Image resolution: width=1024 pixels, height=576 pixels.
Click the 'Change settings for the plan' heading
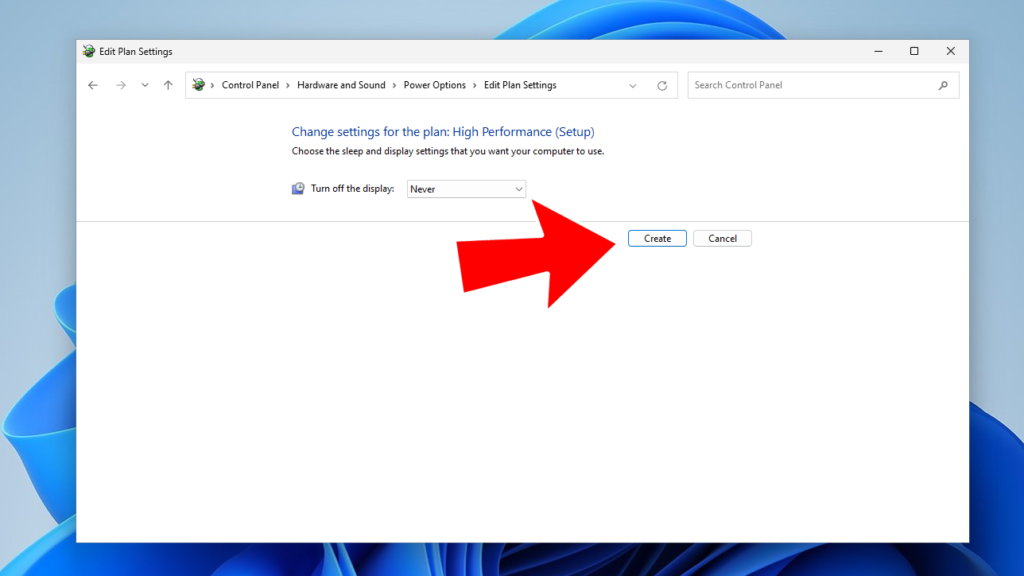[x=443, y=132]
